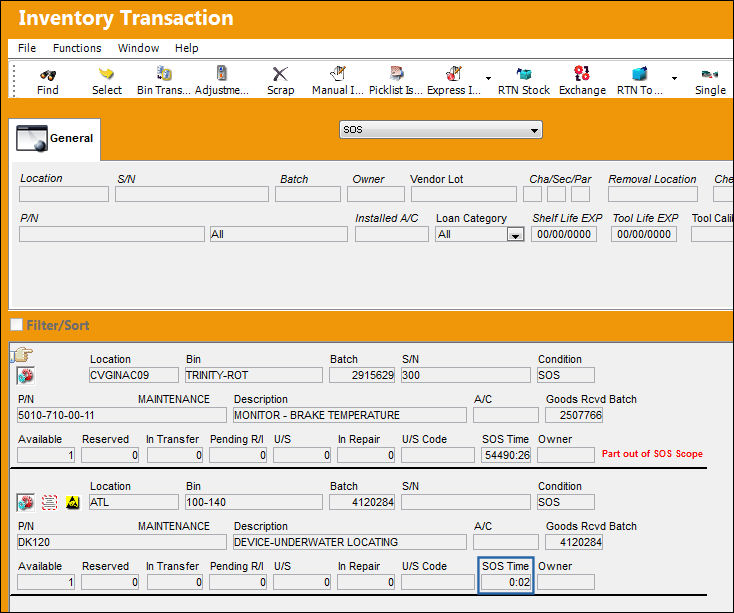Screen dimensions: 734x613
Task: Click part number '5010-710-00-11'
Action: coord(122,415)
